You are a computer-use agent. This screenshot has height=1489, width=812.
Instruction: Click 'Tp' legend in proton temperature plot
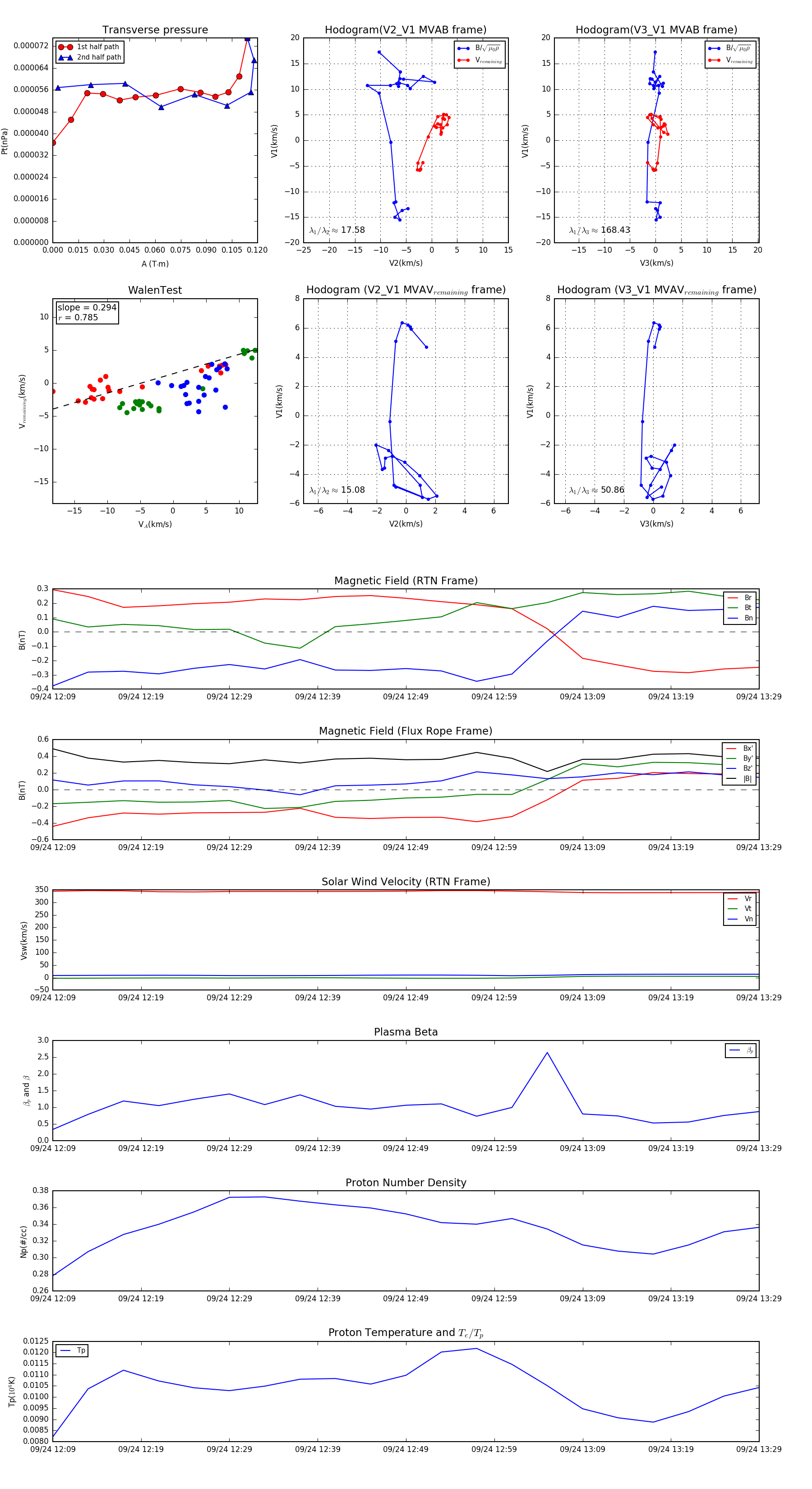click(72, 1351)
